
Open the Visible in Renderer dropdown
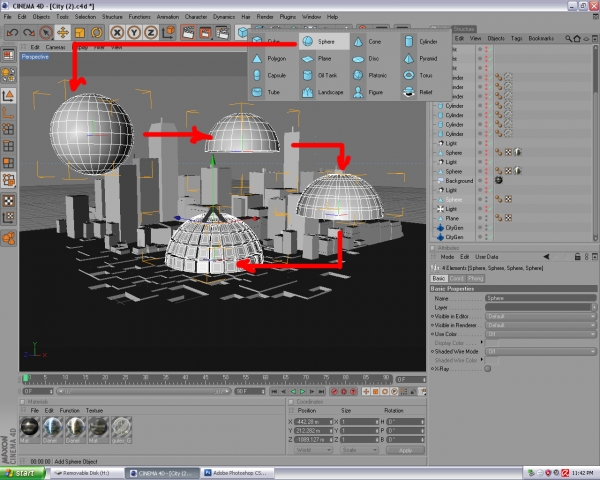pyautogui.click(x=541, y=325)
